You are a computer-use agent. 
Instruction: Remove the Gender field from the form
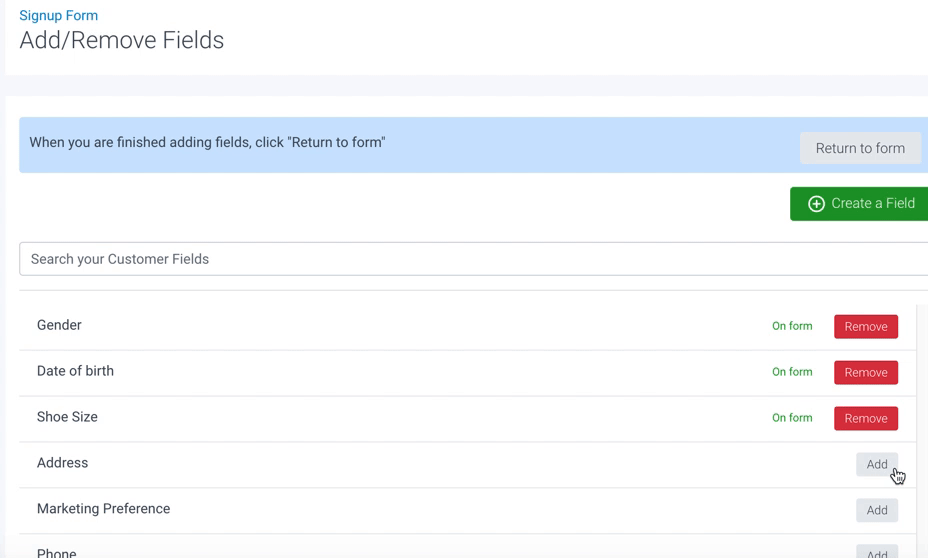click(865, 327)
